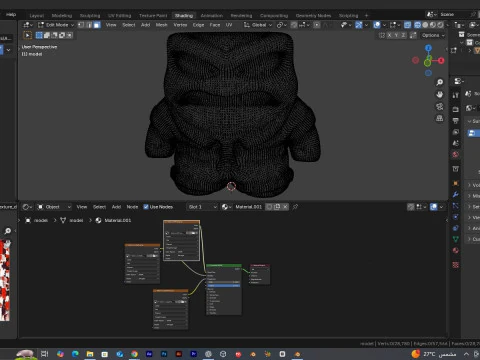Enable wireframe viewport shading
This screenshot has width=480, height=360.
417,25
